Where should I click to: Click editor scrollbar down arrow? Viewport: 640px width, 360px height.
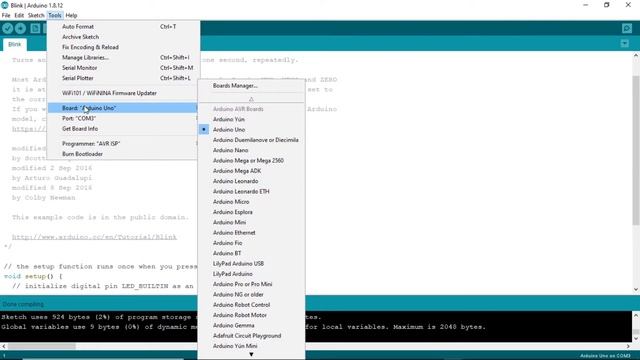pos(636,289)
